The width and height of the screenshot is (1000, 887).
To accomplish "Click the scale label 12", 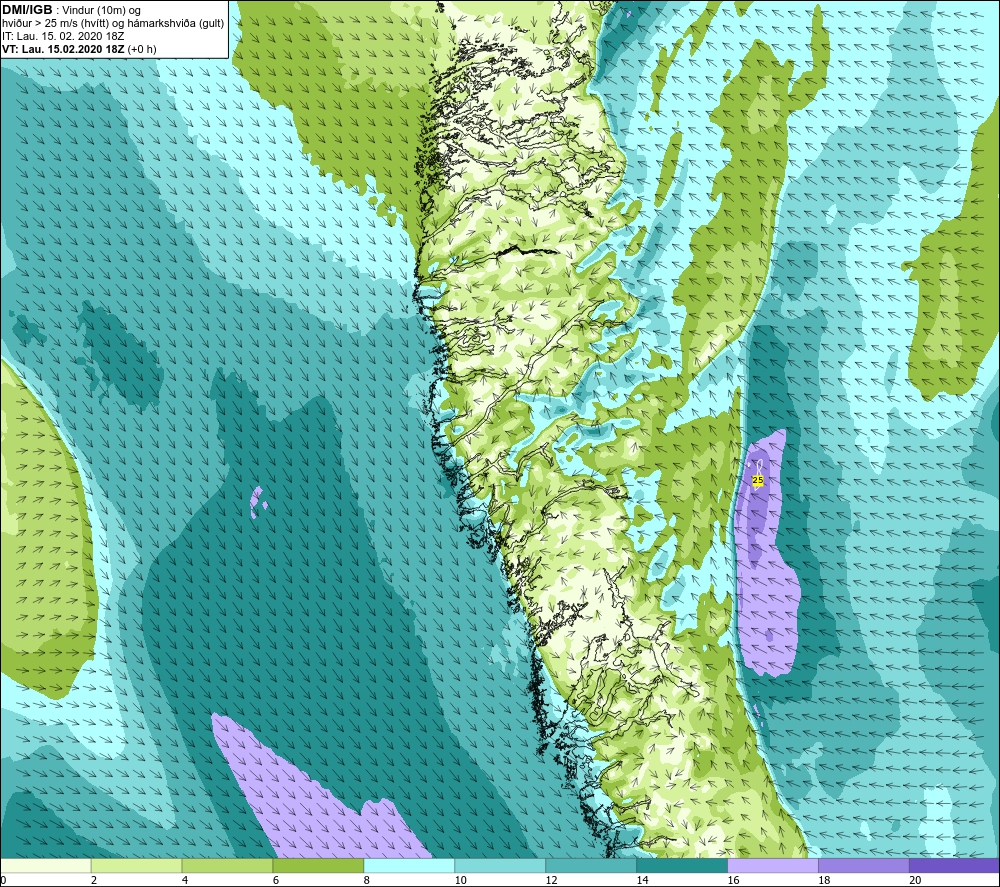I will pyautogui.click(x=552, y=880).
